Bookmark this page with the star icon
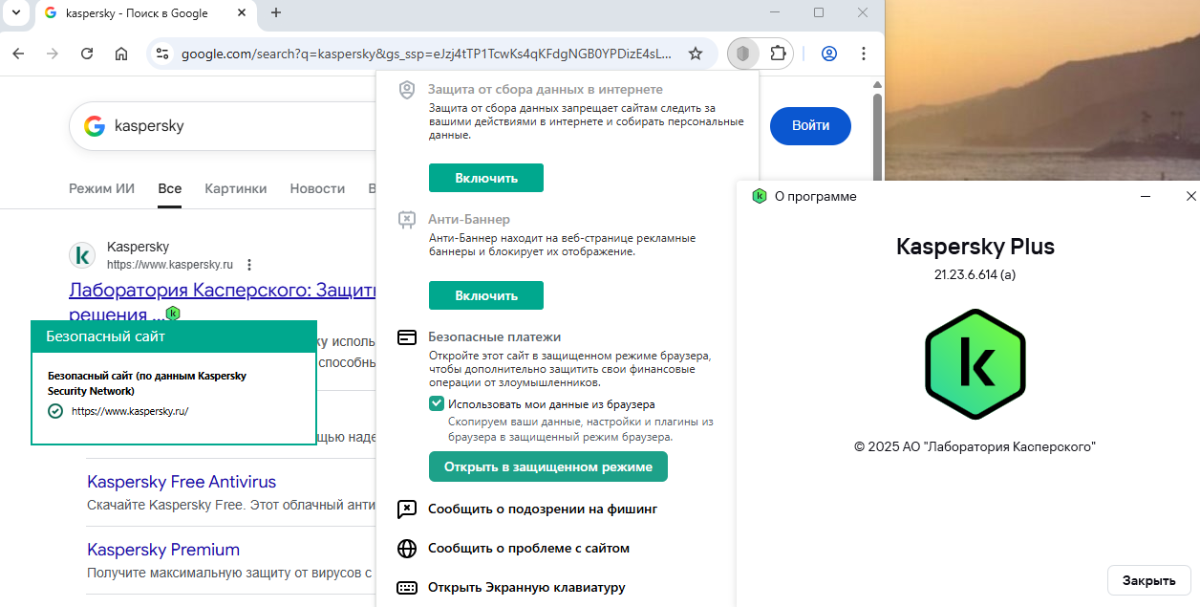 (x=695, y=54)
